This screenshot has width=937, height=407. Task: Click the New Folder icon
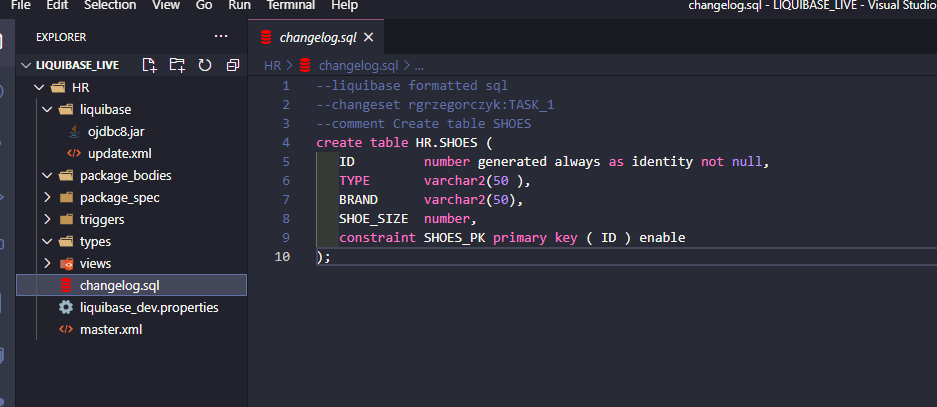pyautogui.click(x=177, y=65)
